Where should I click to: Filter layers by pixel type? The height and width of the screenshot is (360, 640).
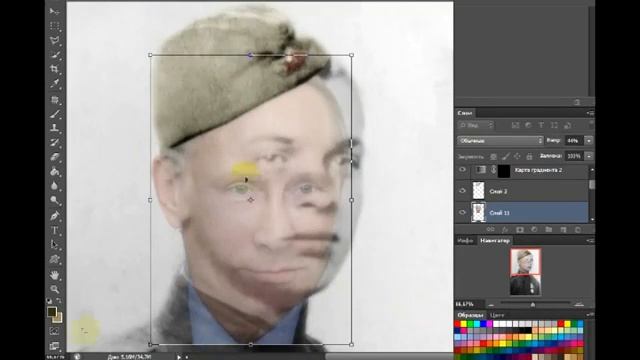point(516,125)
